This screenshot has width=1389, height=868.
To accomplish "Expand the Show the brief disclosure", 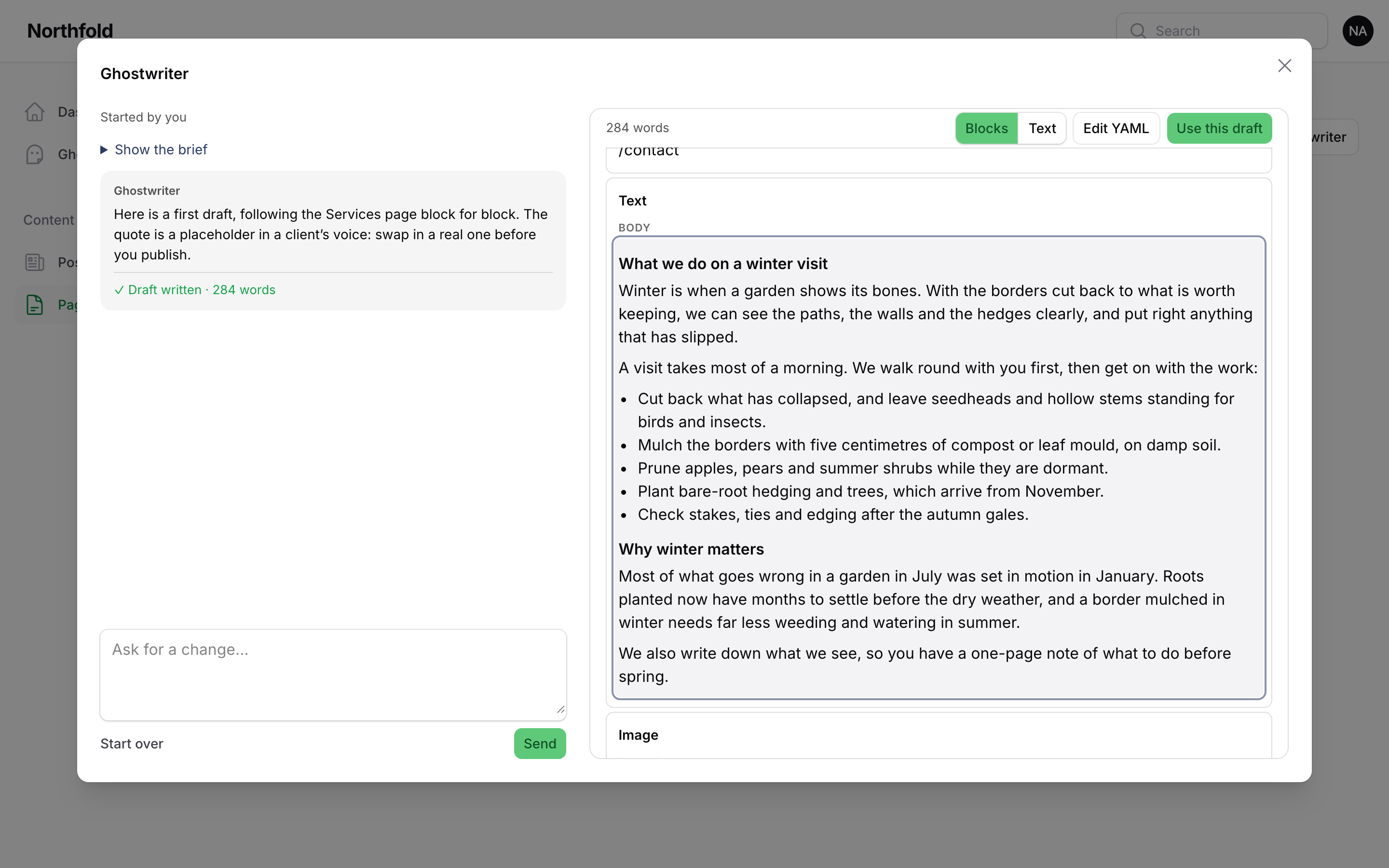I will coord(154,149).
